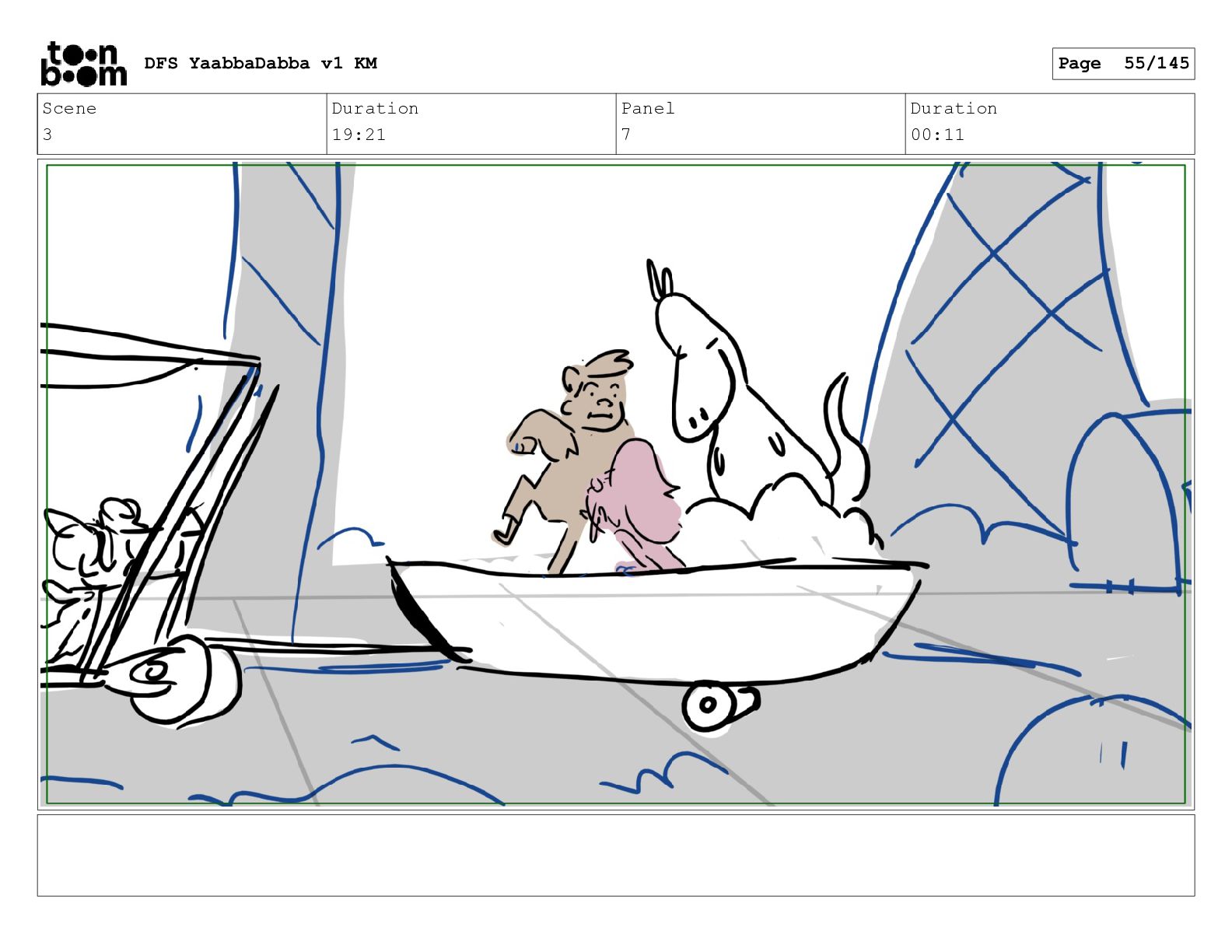Click the Toon Boom logo
Screen dimensions: 1232x952
pos(83,63)
